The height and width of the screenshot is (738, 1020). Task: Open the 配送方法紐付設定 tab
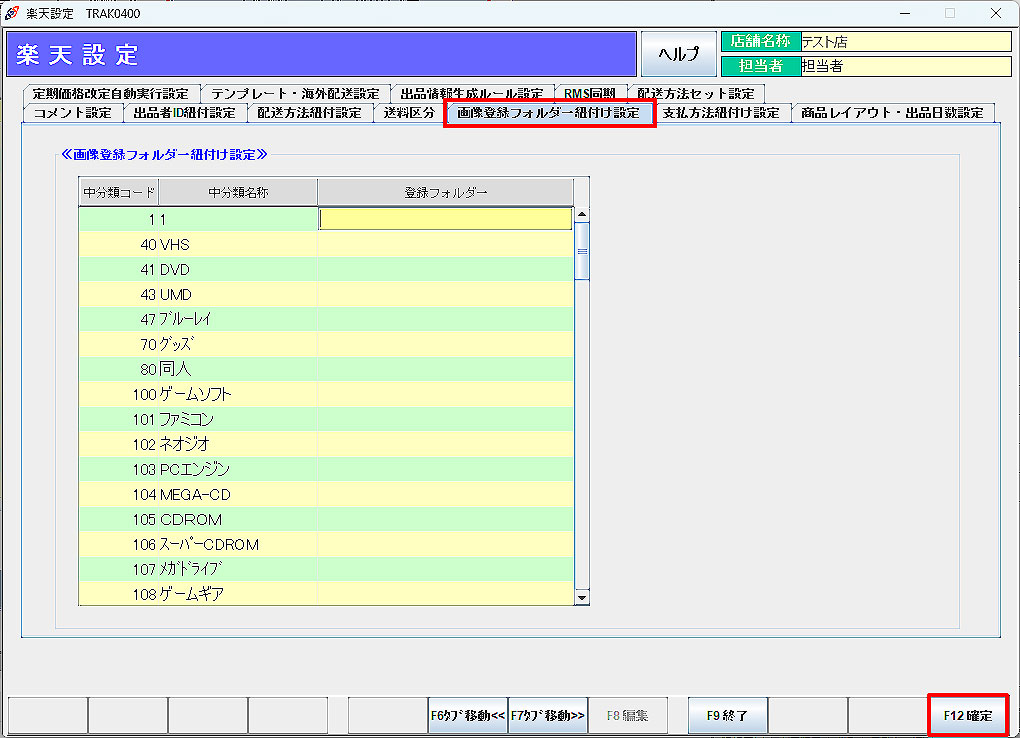click(x=309, y=113)
